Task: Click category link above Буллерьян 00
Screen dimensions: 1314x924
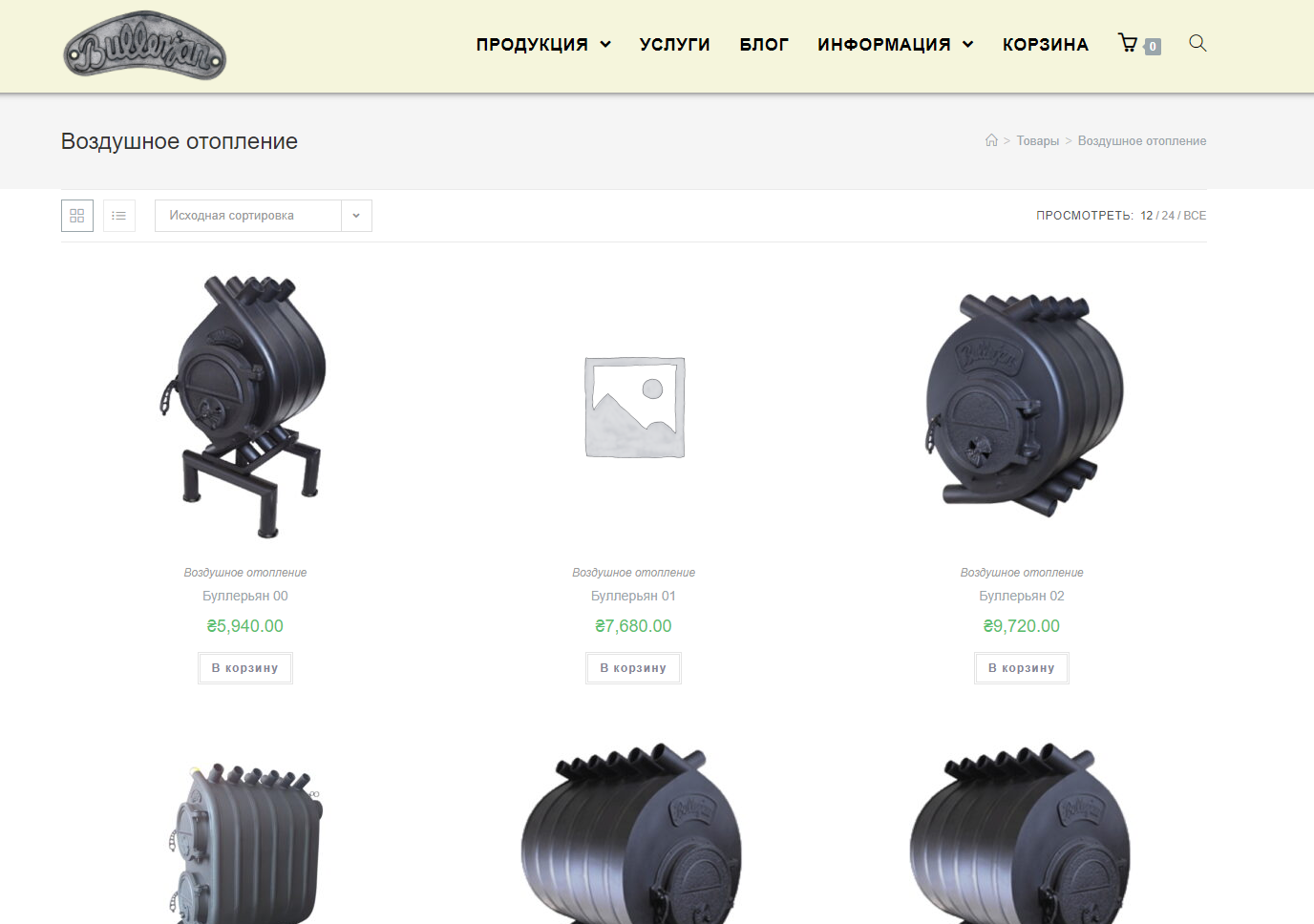Action: 245,573
